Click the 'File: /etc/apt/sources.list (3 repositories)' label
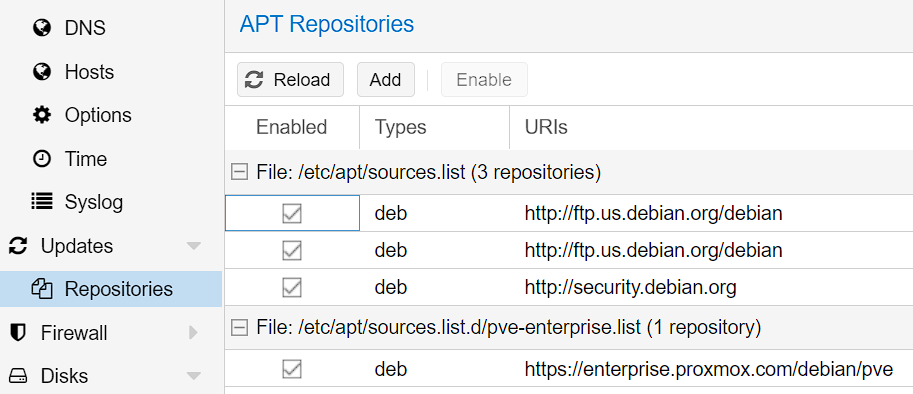Image resolution: width=913 pixels, height=394 pixels. click(x=429, y=172)
